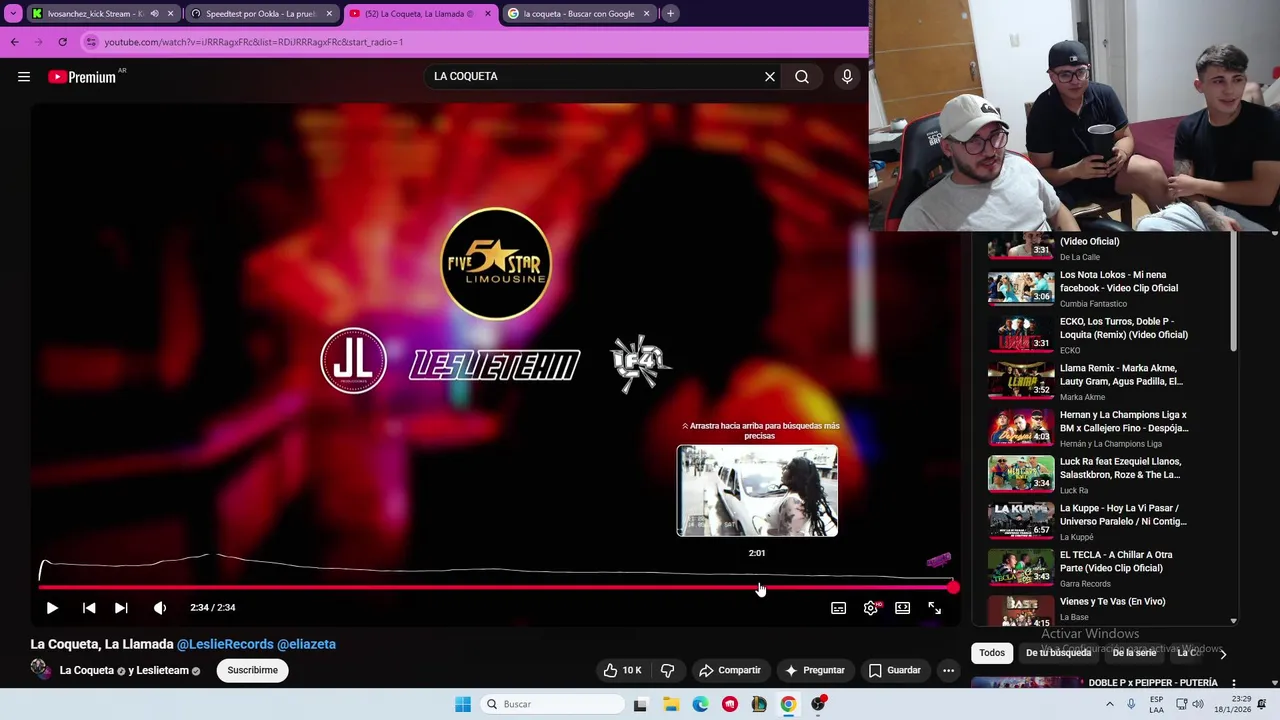1280x720 pixels.
Task: Start voice search with the microphone
Action: 847,76
